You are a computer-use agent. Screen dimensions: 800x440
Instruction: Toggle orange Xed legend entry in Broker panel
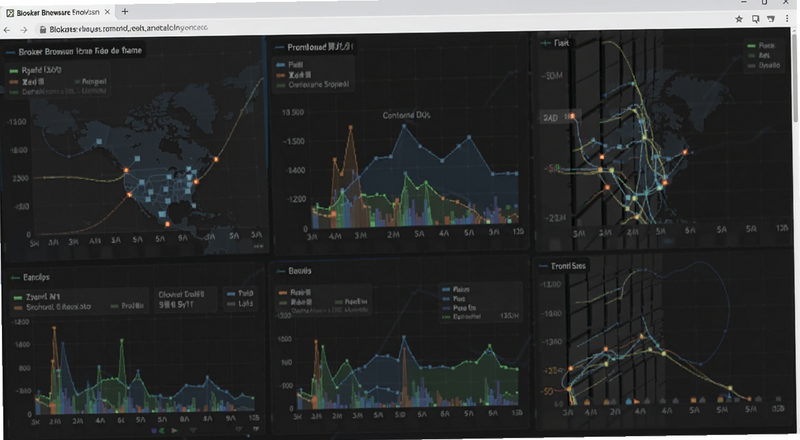[x=27, y=81]
